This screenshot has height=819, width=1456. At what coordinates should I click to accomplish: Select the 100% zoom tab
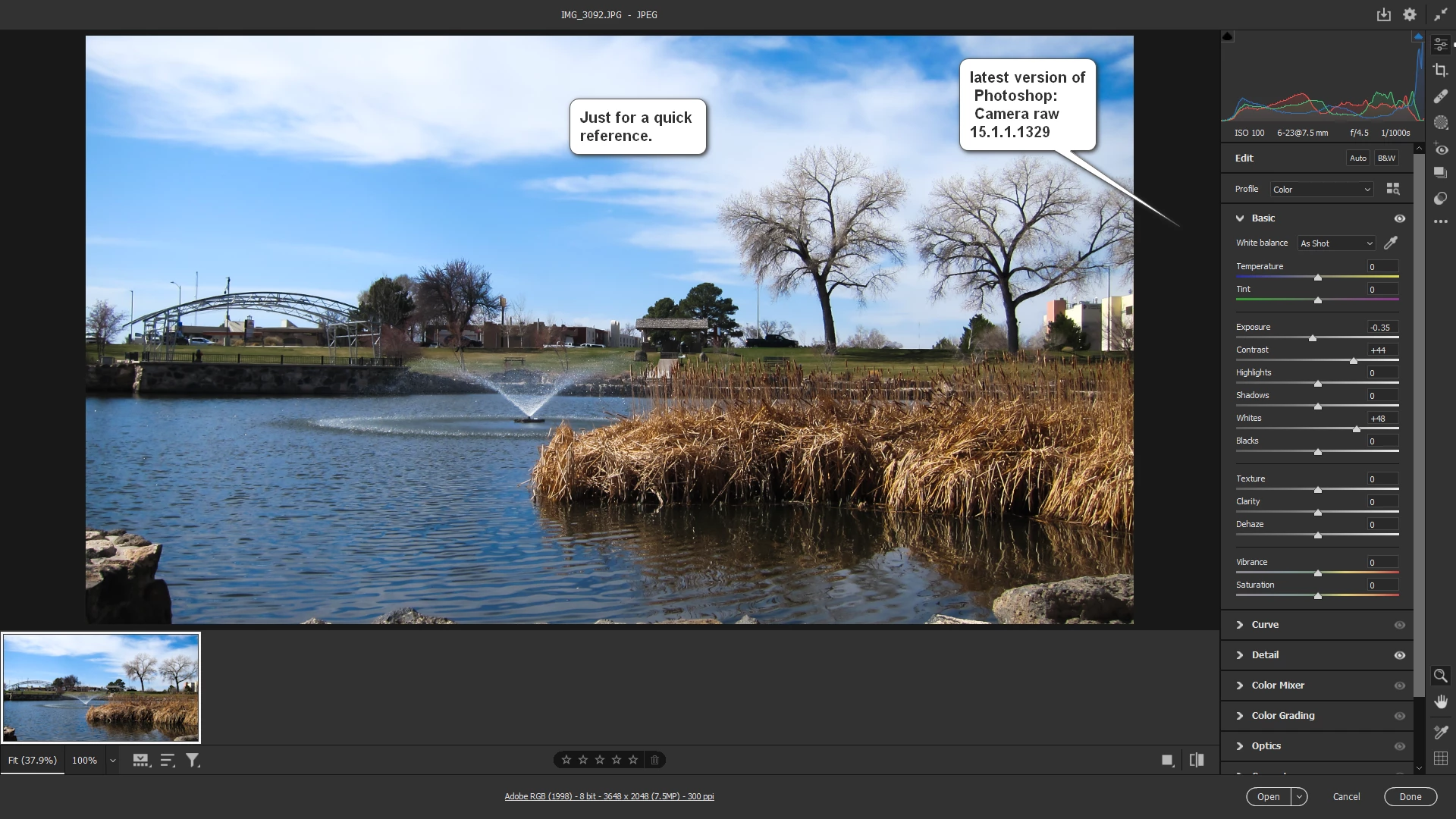click(84, 760)
